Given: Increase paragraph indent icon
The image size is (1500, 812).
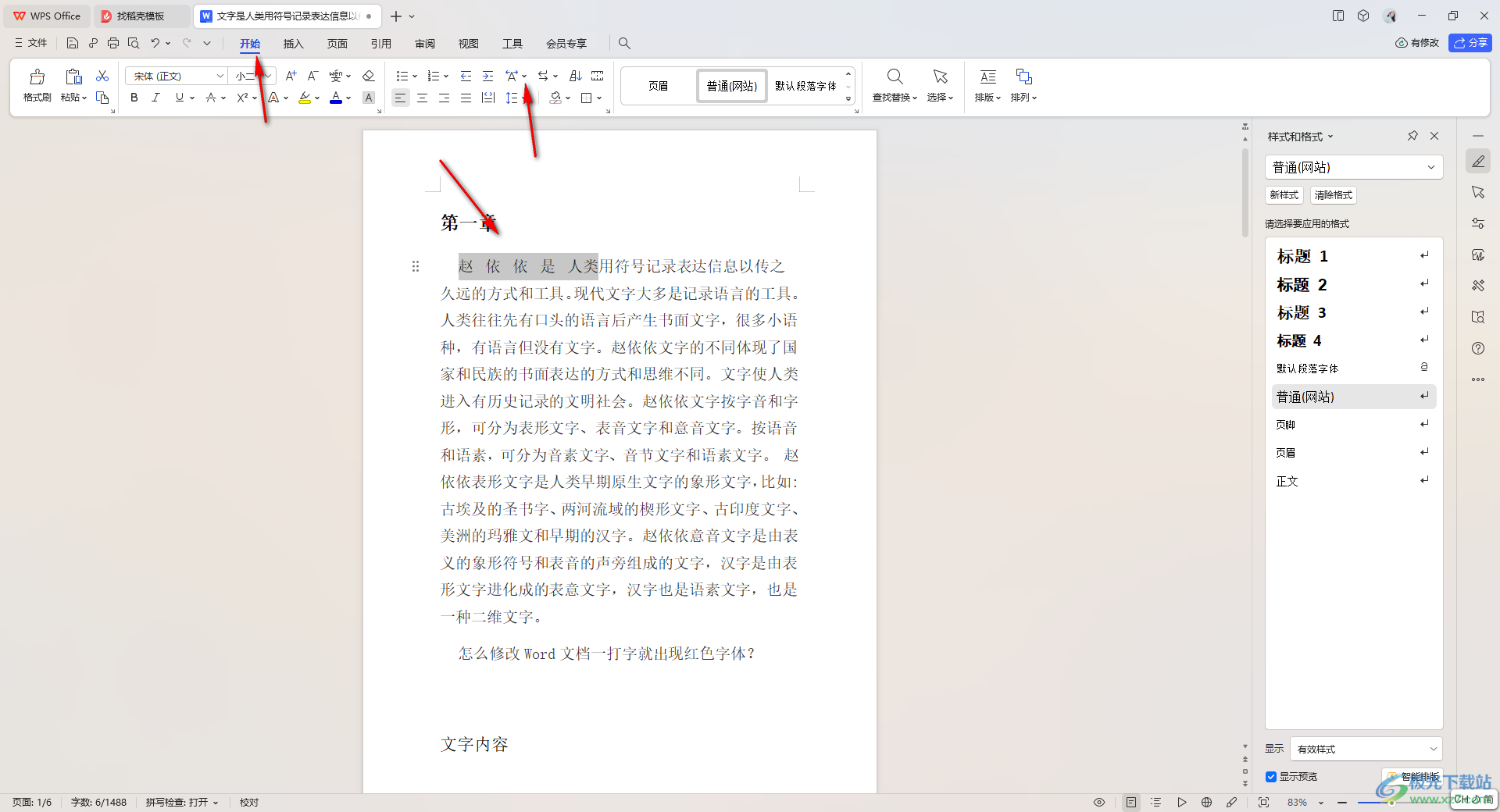Looking at the screenshot, I should (487, 76).
